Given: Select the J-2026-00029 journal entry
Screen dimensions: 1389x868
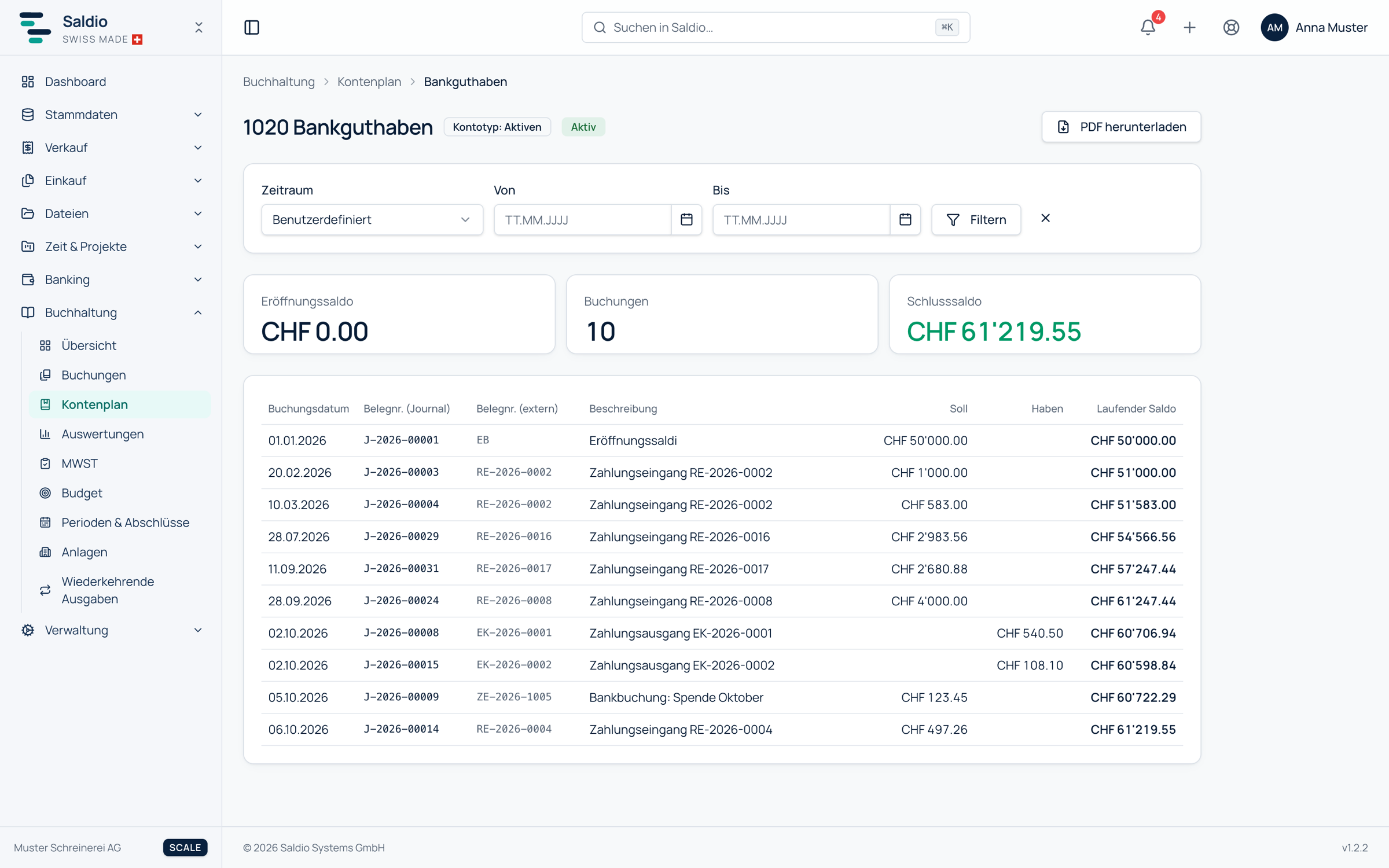Looking at the screenshot, I should pyautogui.click(x=401, y=536).
